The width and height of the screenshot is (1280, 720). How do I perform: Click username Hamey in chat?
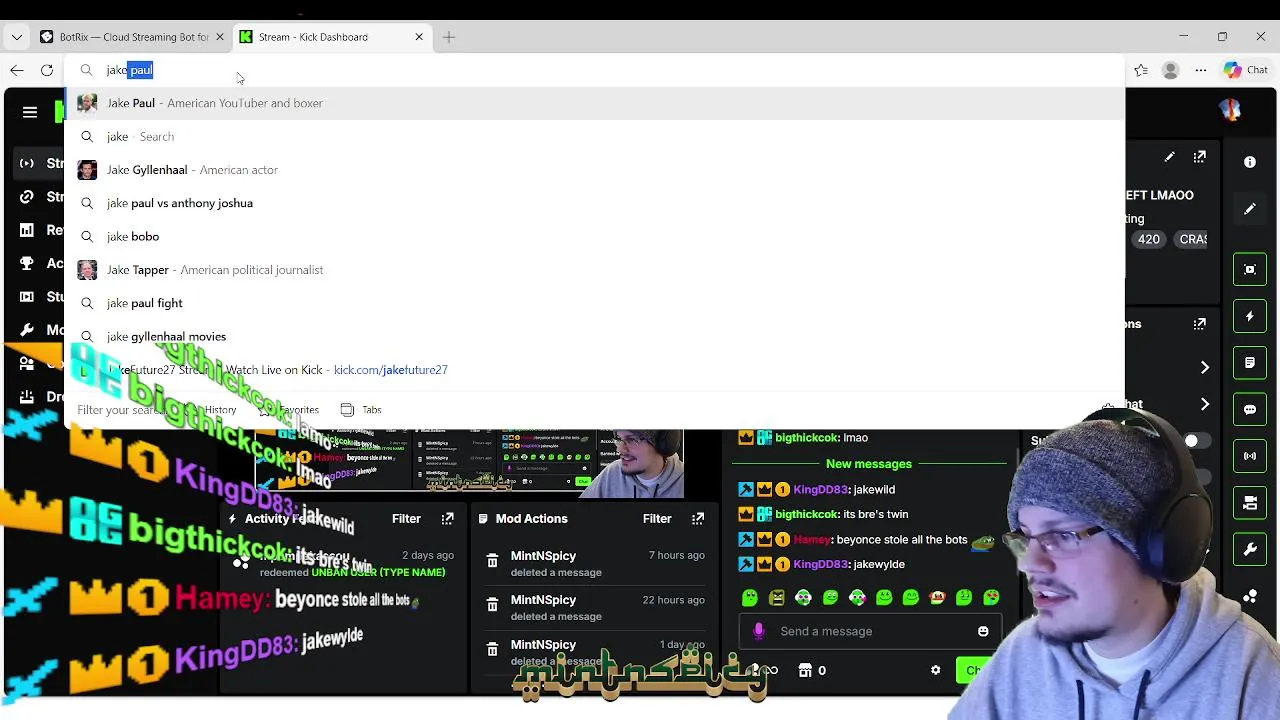(812, 539)
